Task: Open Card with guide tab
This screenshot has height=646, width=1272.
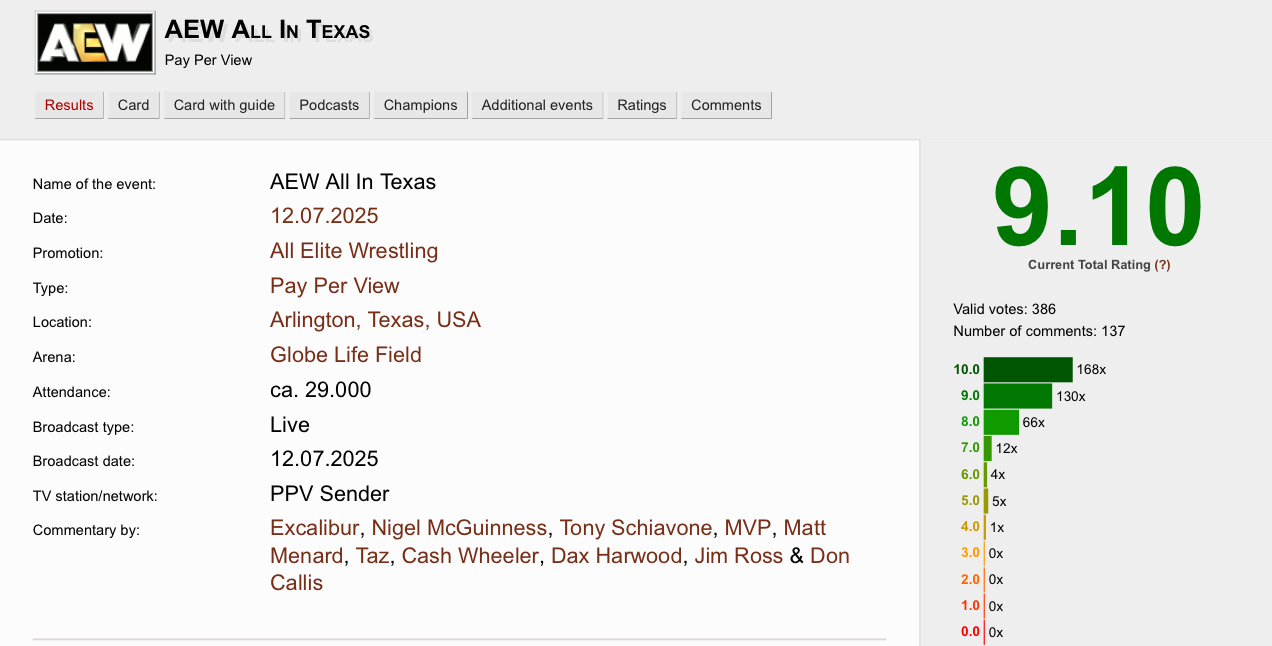Action: [224, 105]
